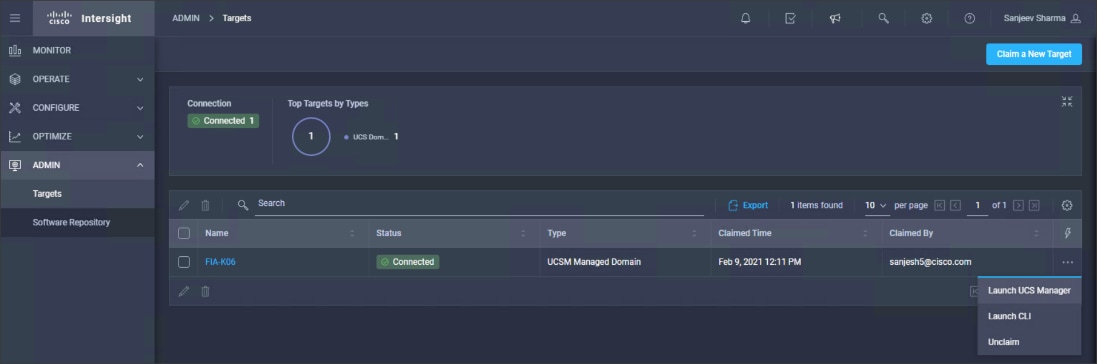This screenshot has width=1097, height=364.
Task: Collapse the summary widgets panel
Action: tap(1066, 102)
